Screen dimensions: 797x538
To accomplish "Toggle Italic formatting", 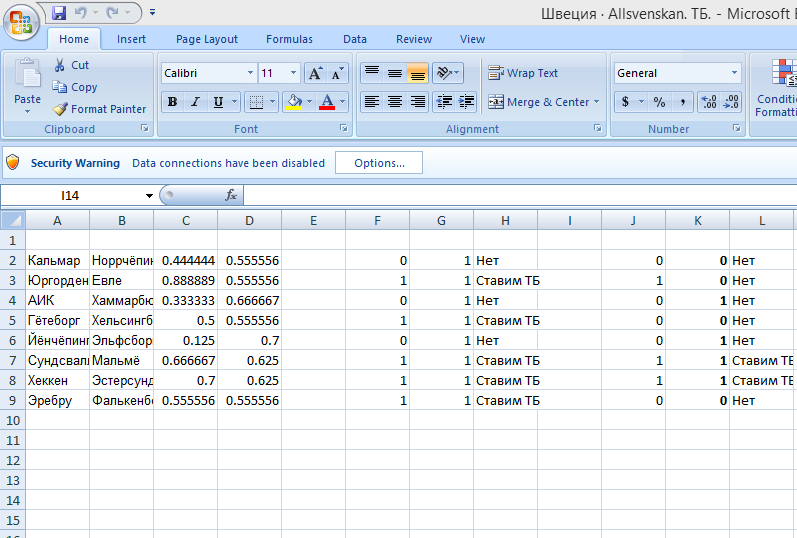I will tap(195, 102).
